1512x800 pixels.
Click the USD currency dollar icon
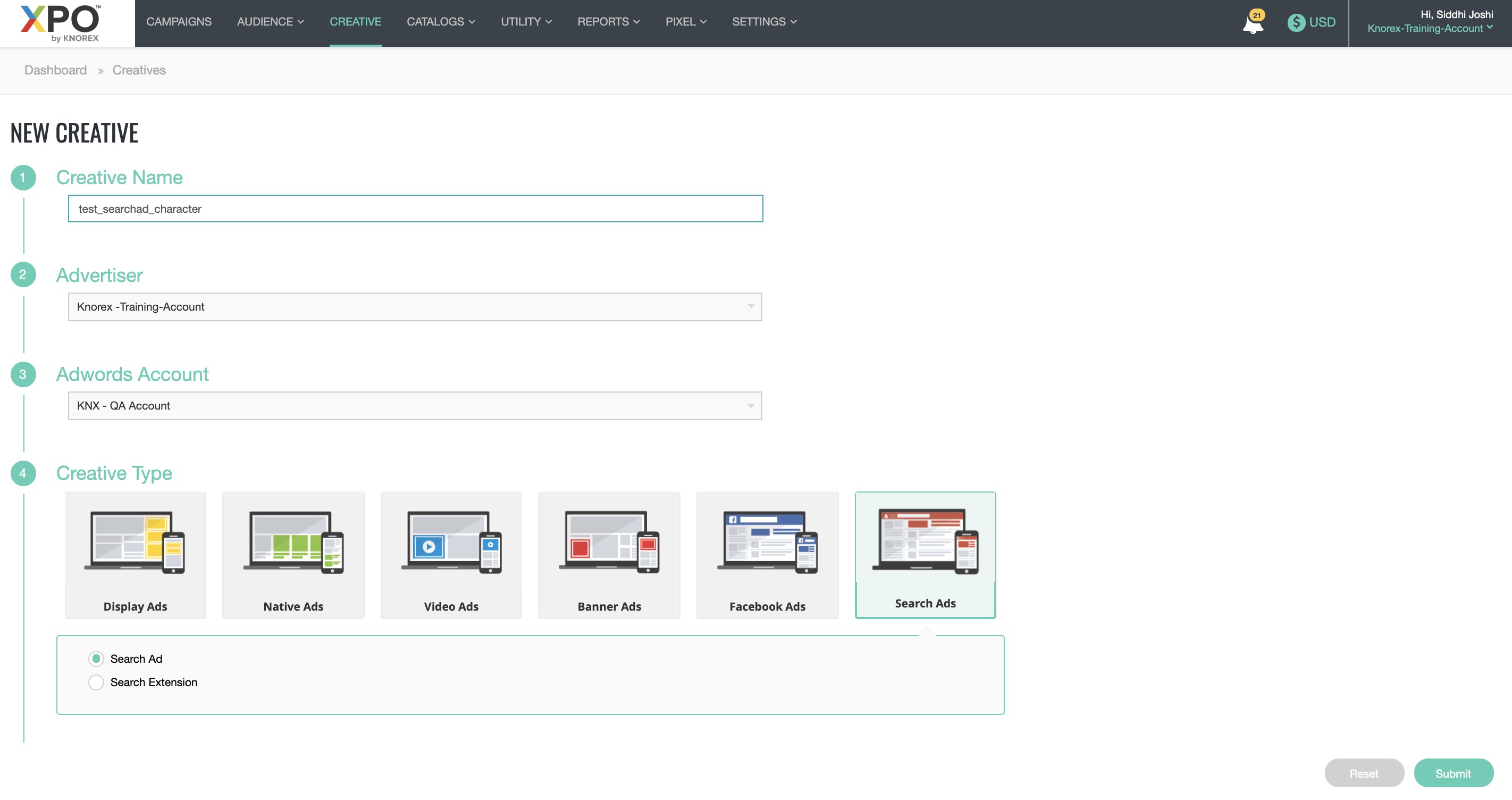[1296, 22]
